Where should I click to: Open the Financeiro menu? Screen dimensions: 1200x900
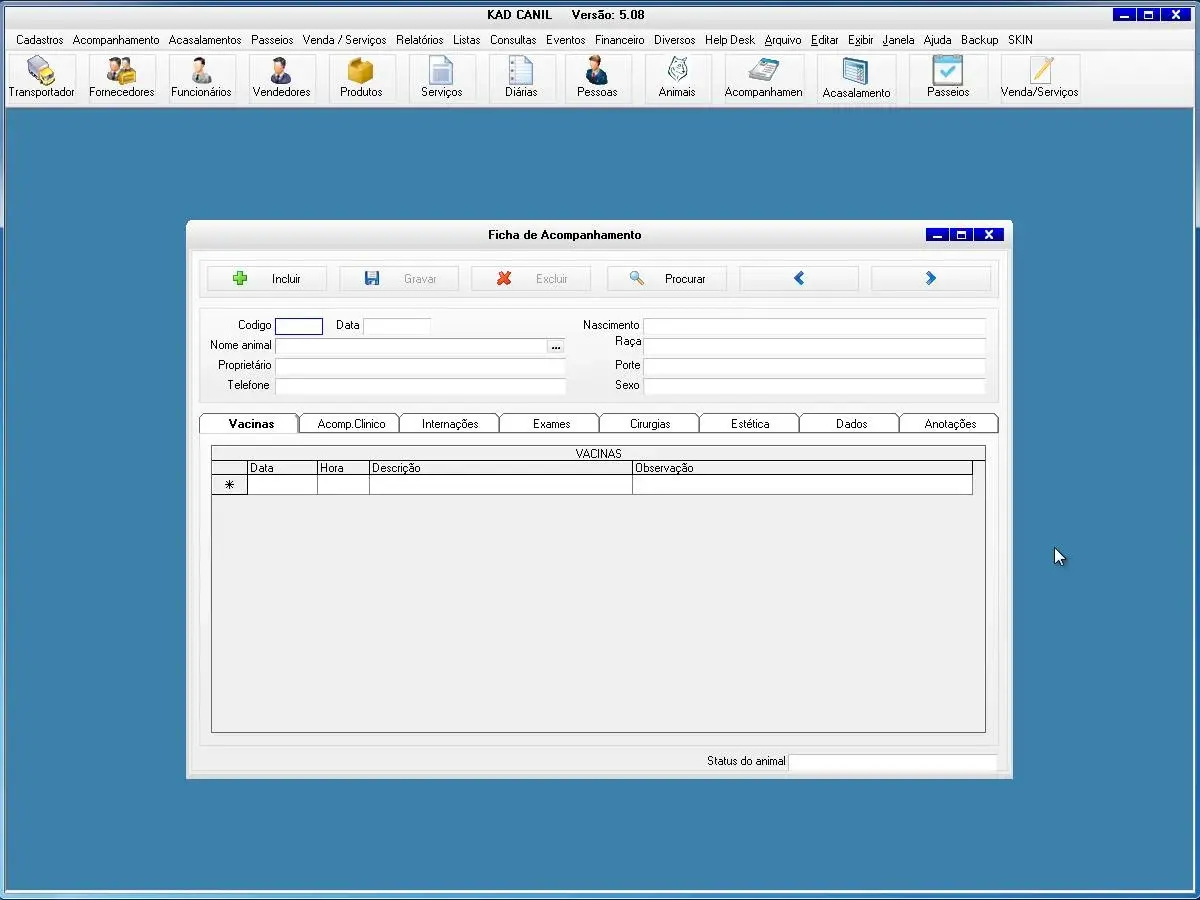pos(619,40)
